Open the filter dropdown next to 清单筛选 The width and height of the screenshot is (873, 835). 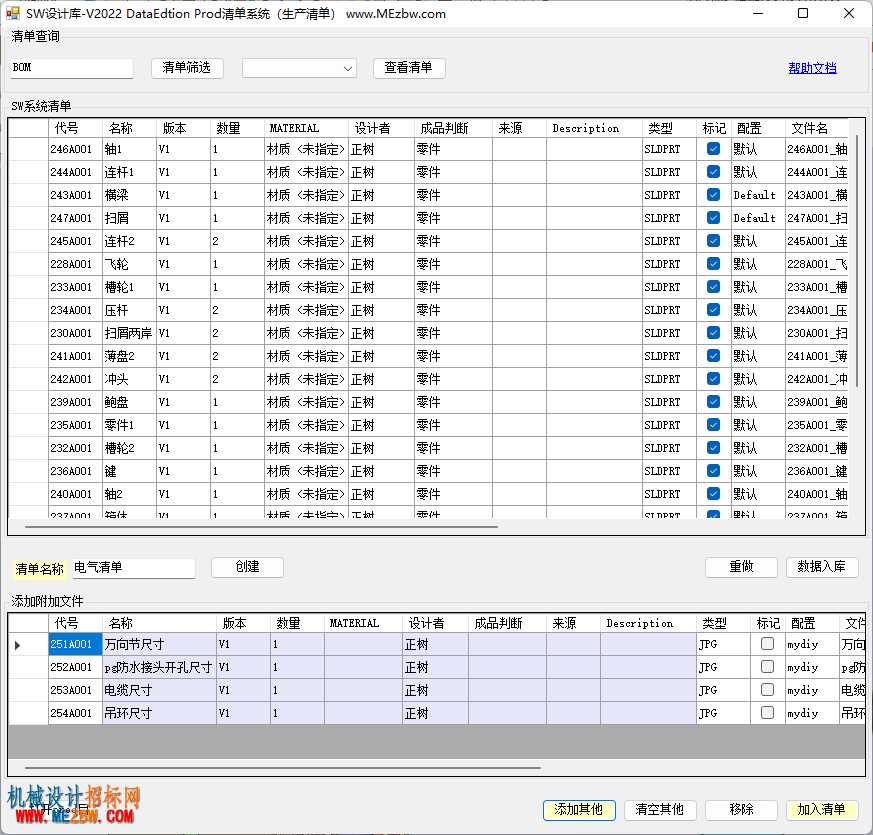pos(300,68)
